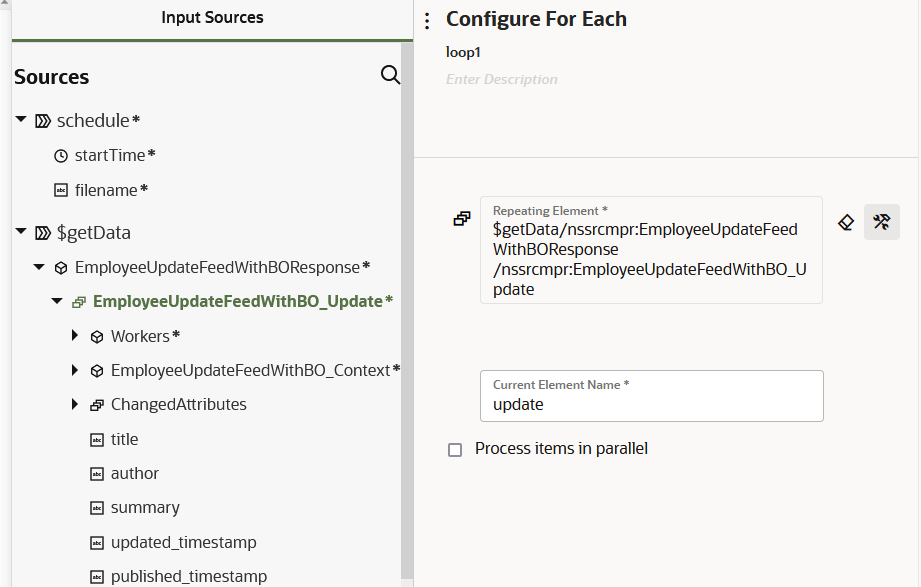Select the author tree item

[x=135, y=473]
